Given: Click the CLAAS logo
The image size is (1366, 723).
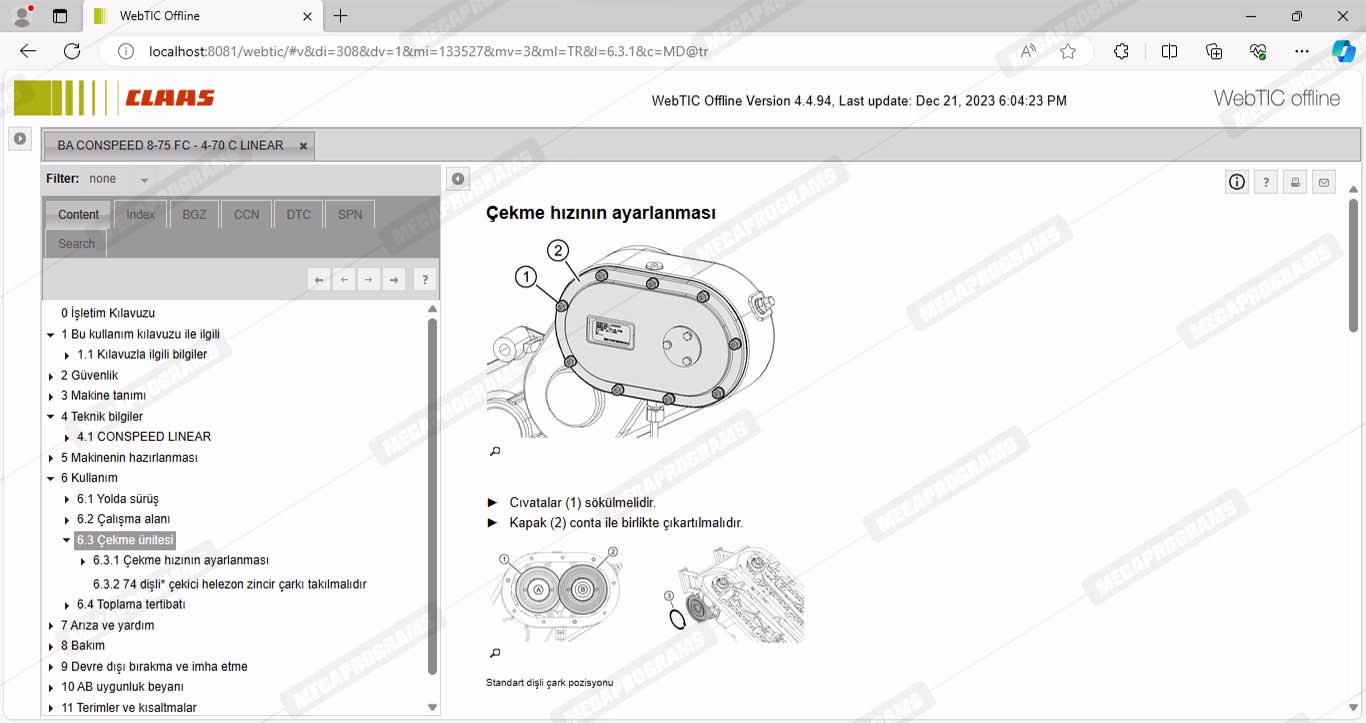Looking at the screenshot, I should [170, 98].
